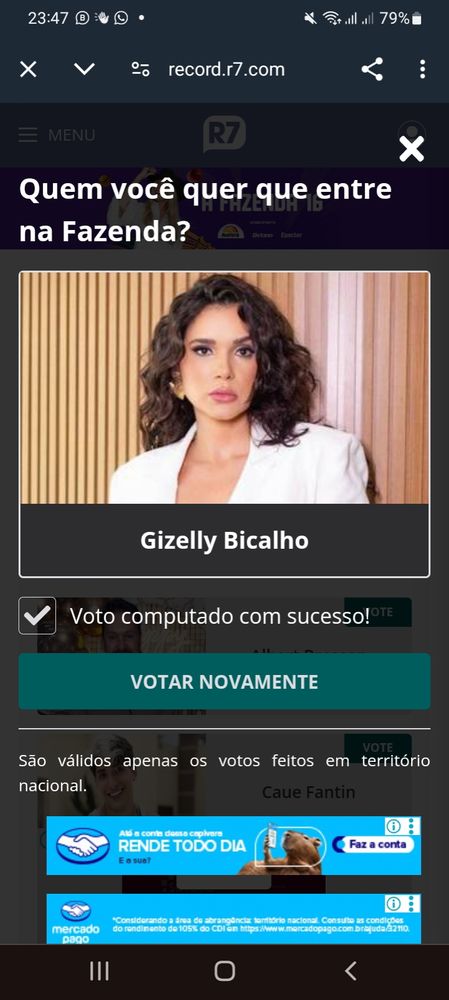The width and height of the screenshot is (449, 1000).
Task: Tap Gizelly Bicalho's photo
Action: click(x=224, y=388)
